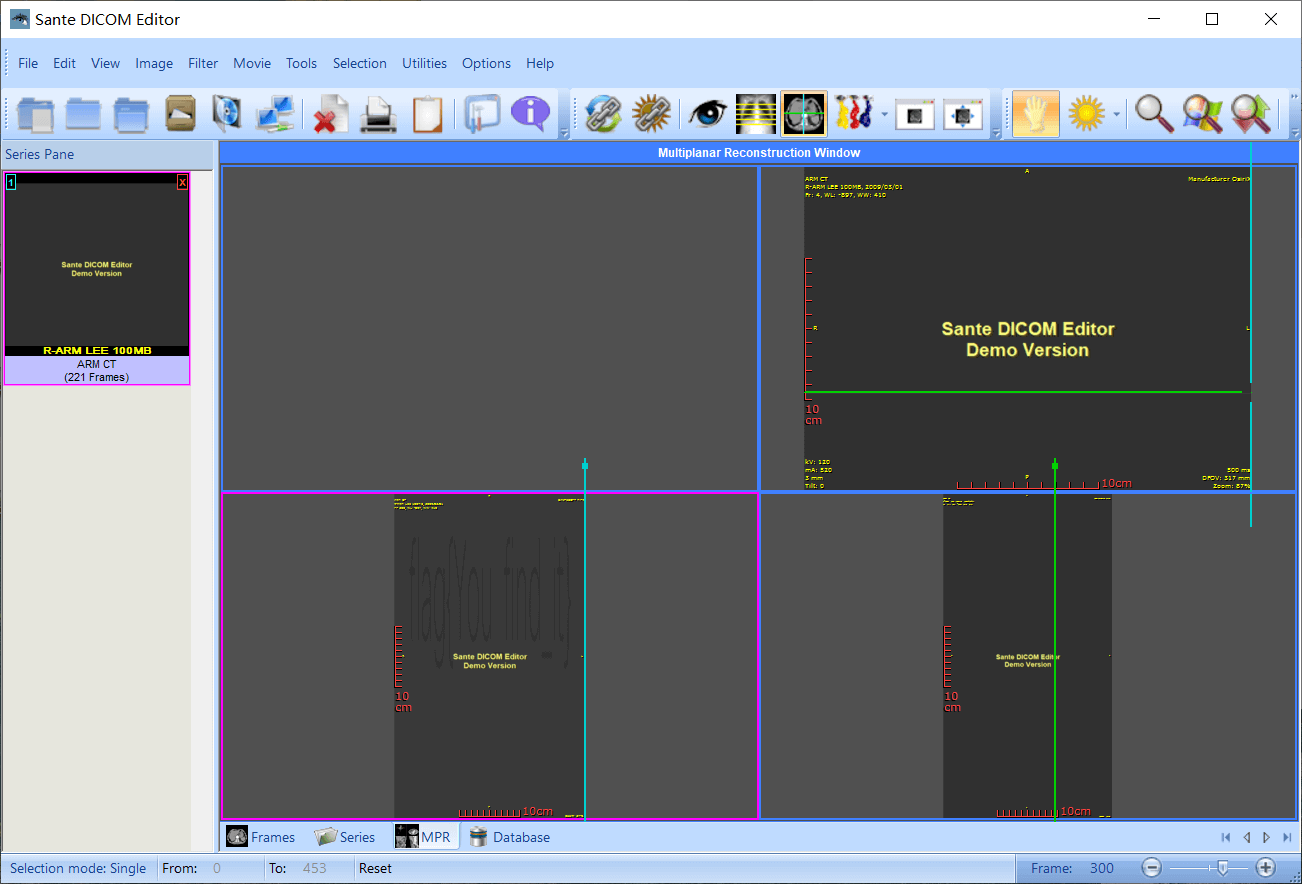Open the Filter menu

203,63
